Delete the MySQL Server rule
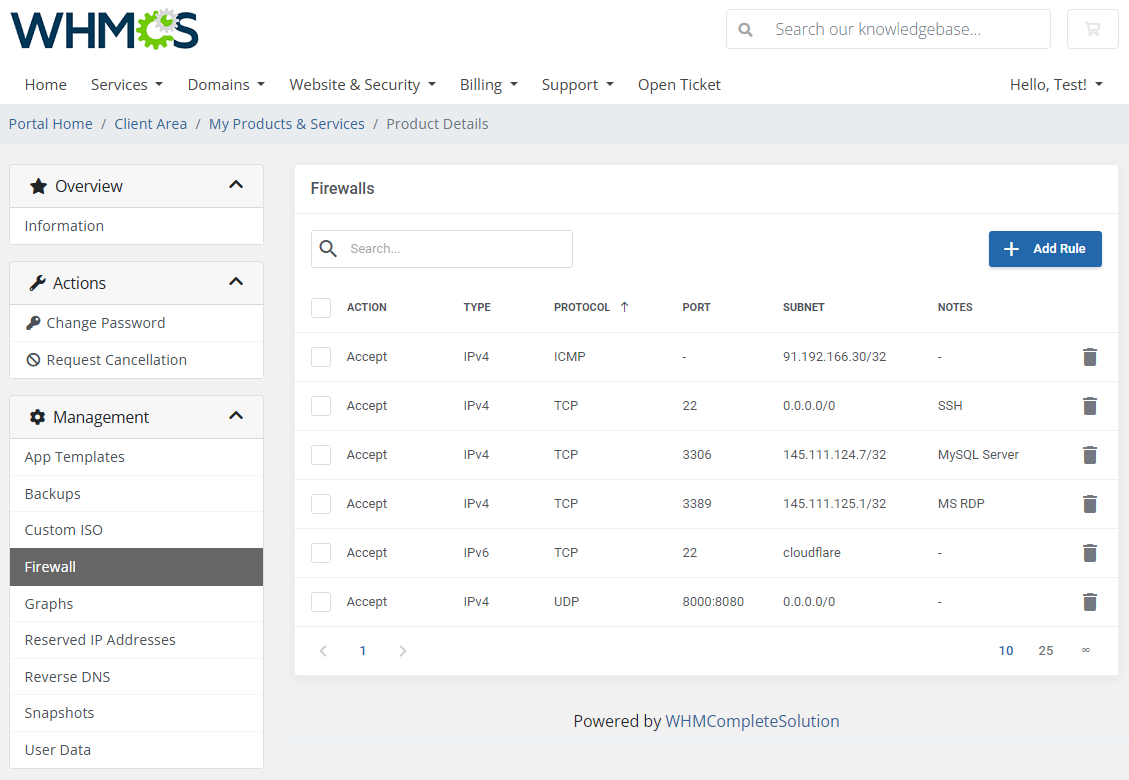 tap(1089, 454)
